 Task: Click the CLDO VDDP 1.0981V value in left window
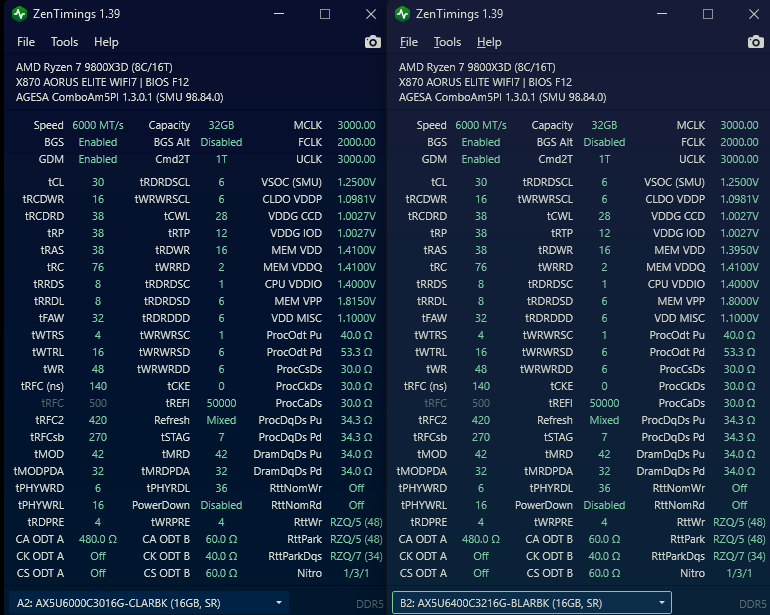356,199
